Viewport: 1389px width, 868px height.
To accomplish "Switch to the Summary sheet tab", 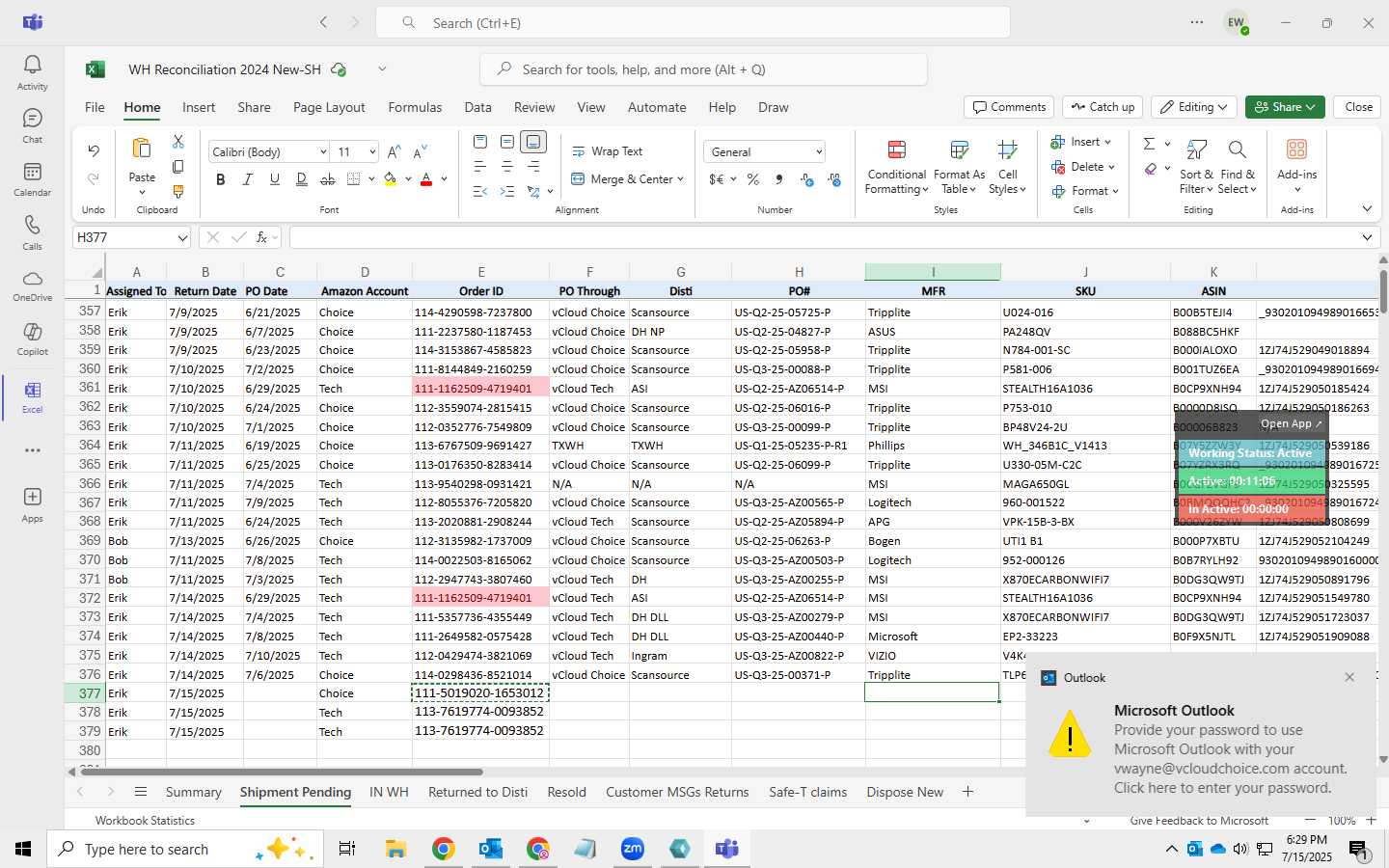I will tap(193, 792).
